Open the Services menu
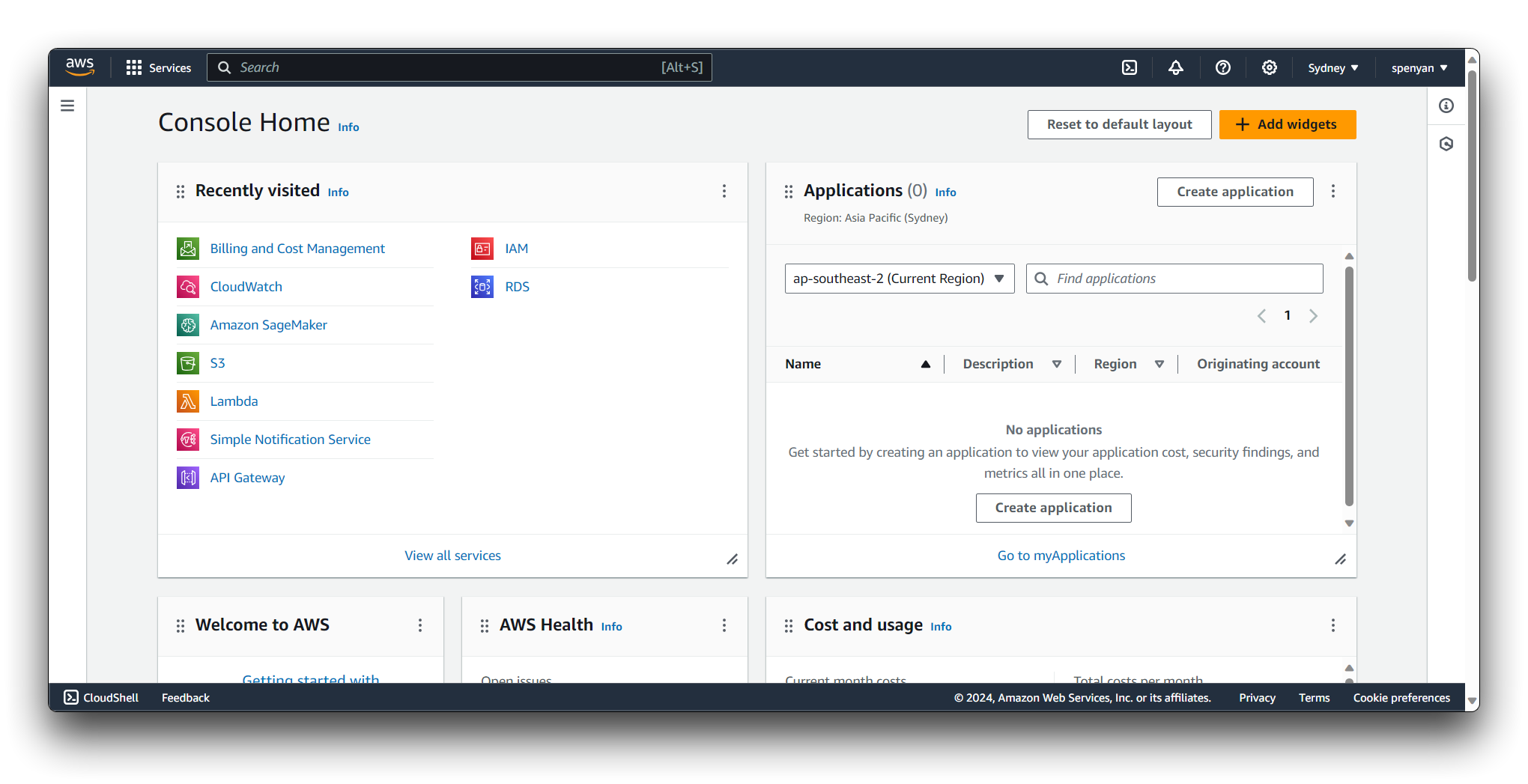This screenshot has height=784, width=1528. (x=159, y=68)
